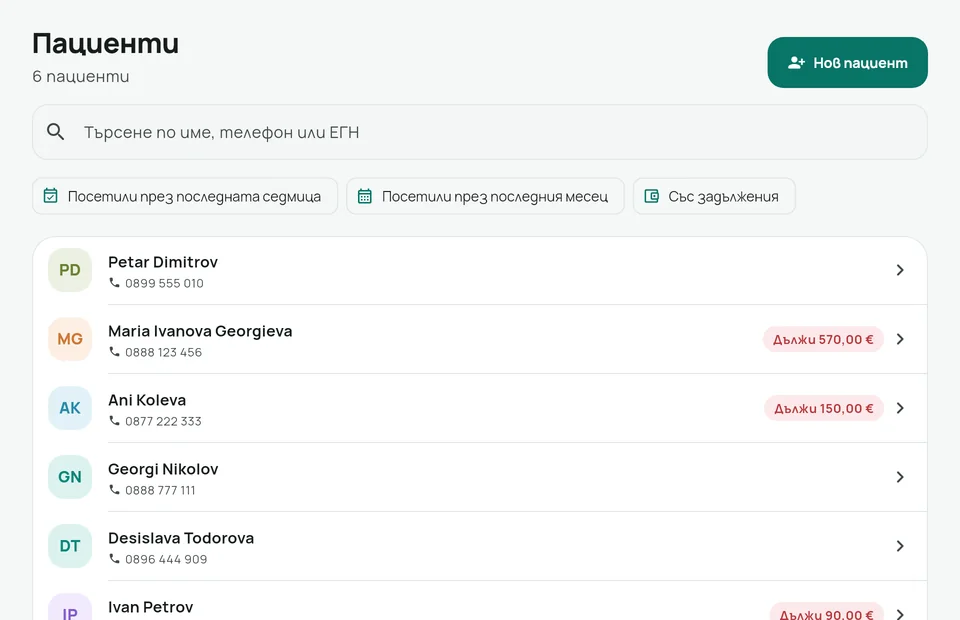
Task: Select the Maria Ivanova Georgieva patient name
Action: click(x=200, y=331)
